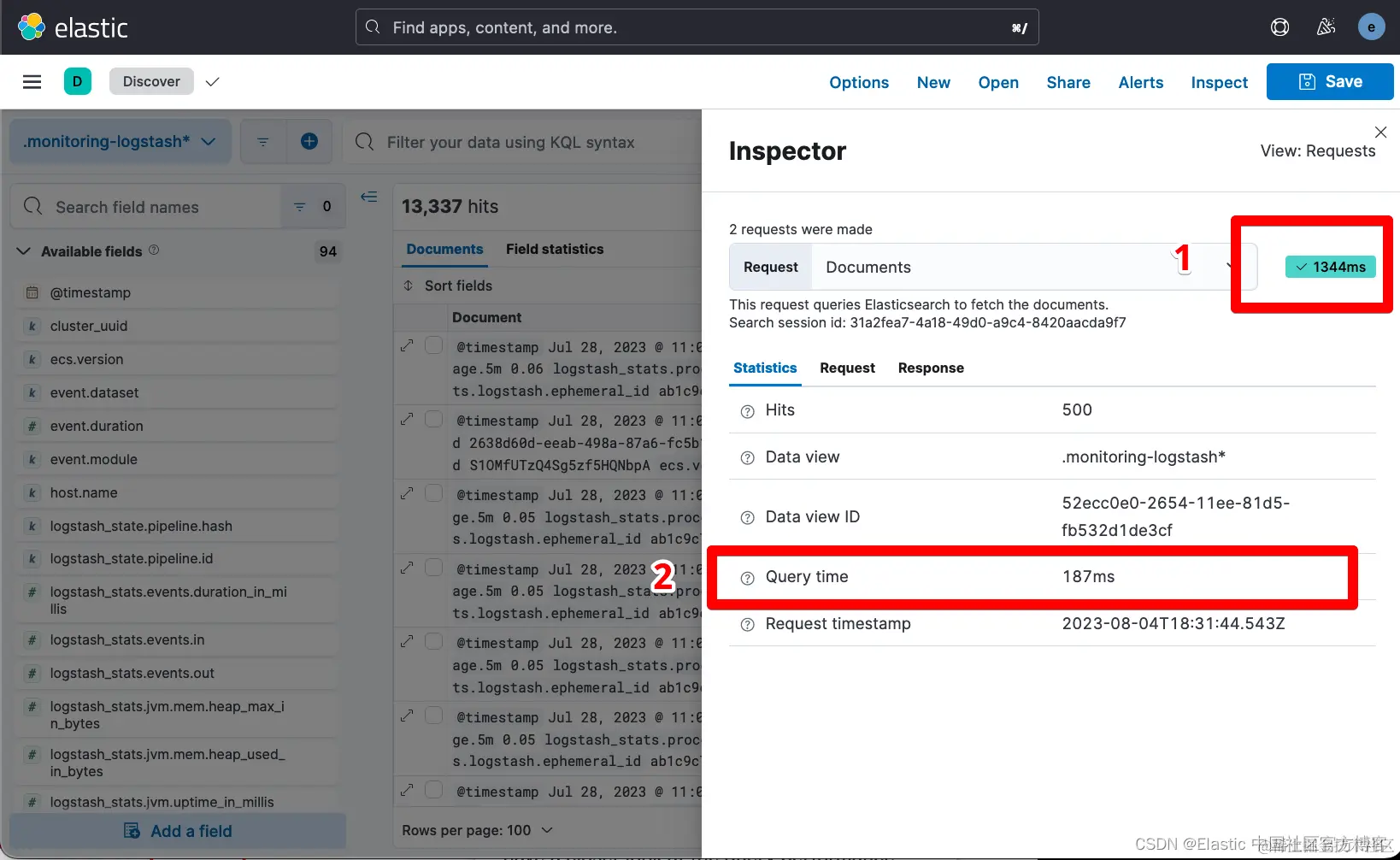Select the sixth document row checkbox
Image resolution: width=1400 pixels, height=860 pixels.
pyautogui.click(x=434, y=716)
